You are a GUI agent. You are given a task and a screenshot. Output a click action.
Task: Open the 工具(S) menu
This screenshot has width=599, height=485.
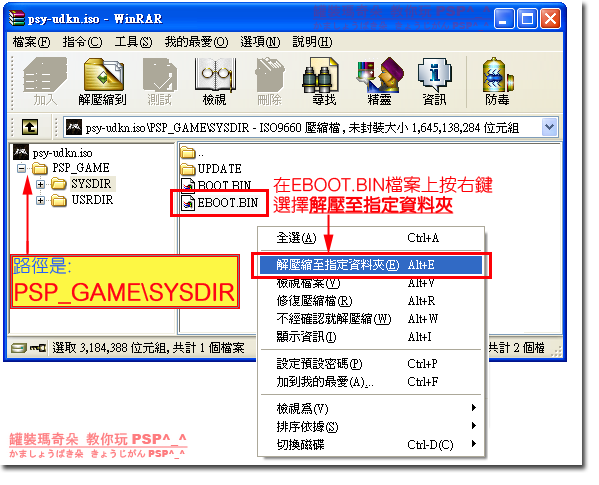[x=133, y=42]
